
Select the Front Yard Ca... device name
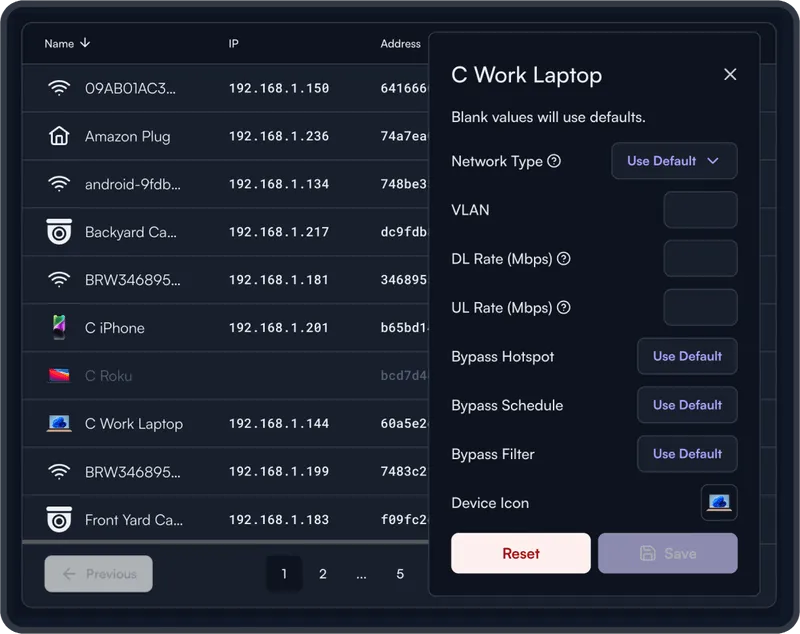pos(134,520)
